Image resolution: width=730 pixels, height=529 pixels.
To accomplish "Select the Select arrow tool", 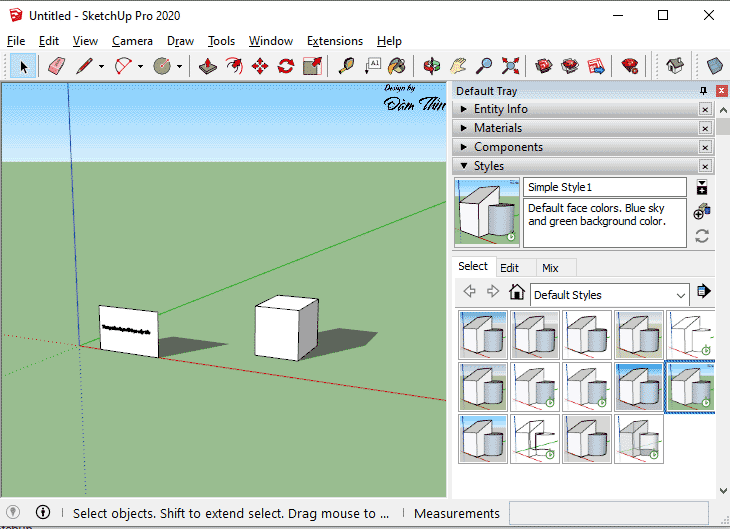I will pos(23,66).
